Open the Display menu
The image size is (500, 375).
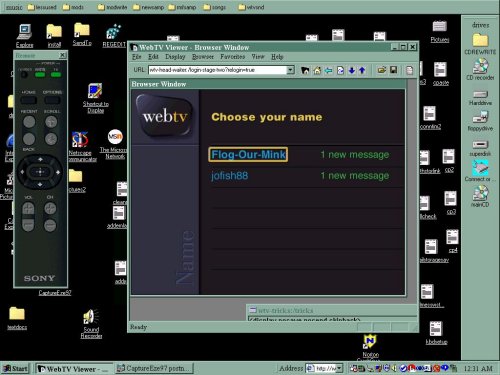pos(175,57)
